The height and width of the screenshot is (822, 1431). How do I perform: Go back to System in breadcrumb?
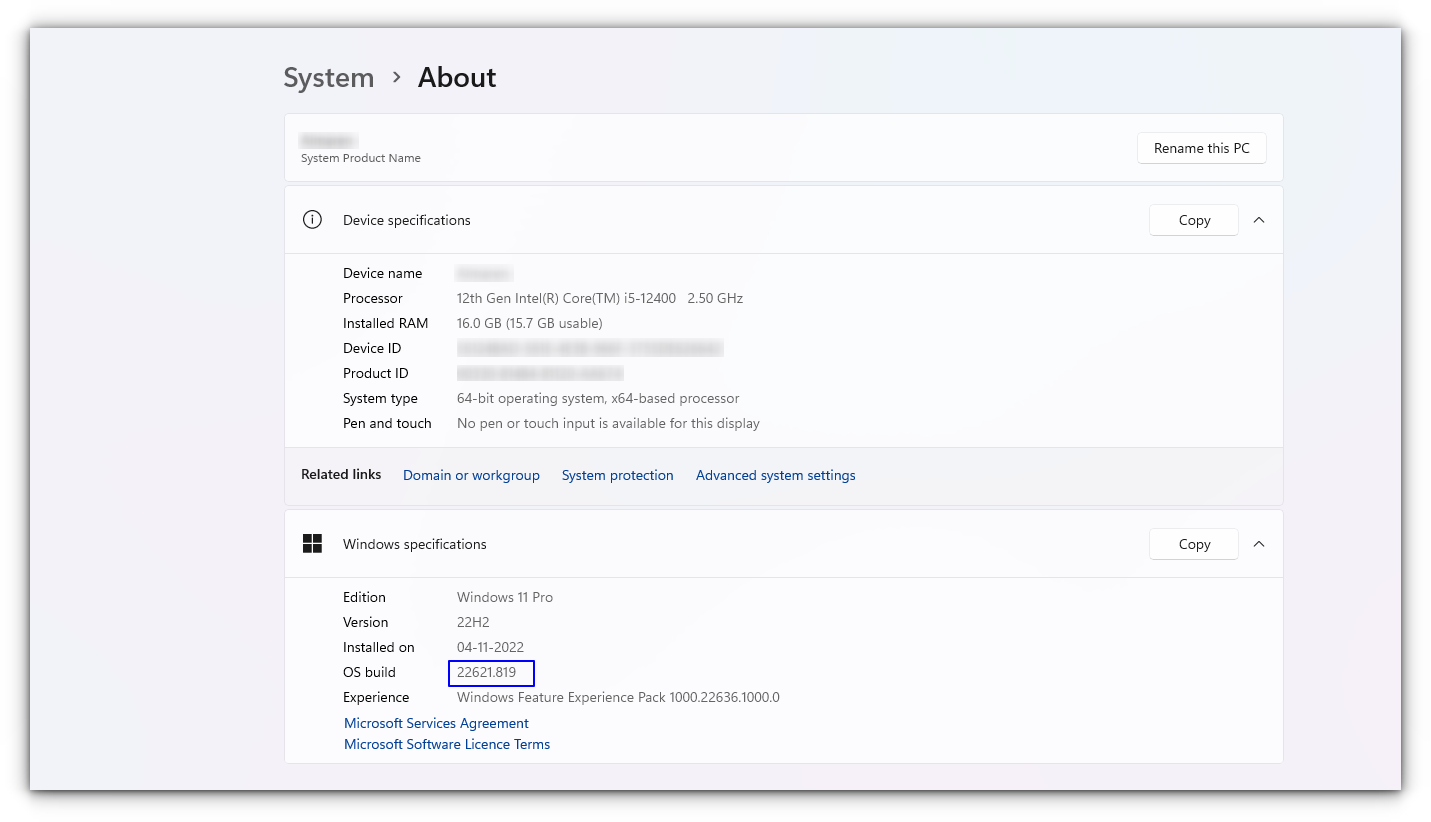329,78
